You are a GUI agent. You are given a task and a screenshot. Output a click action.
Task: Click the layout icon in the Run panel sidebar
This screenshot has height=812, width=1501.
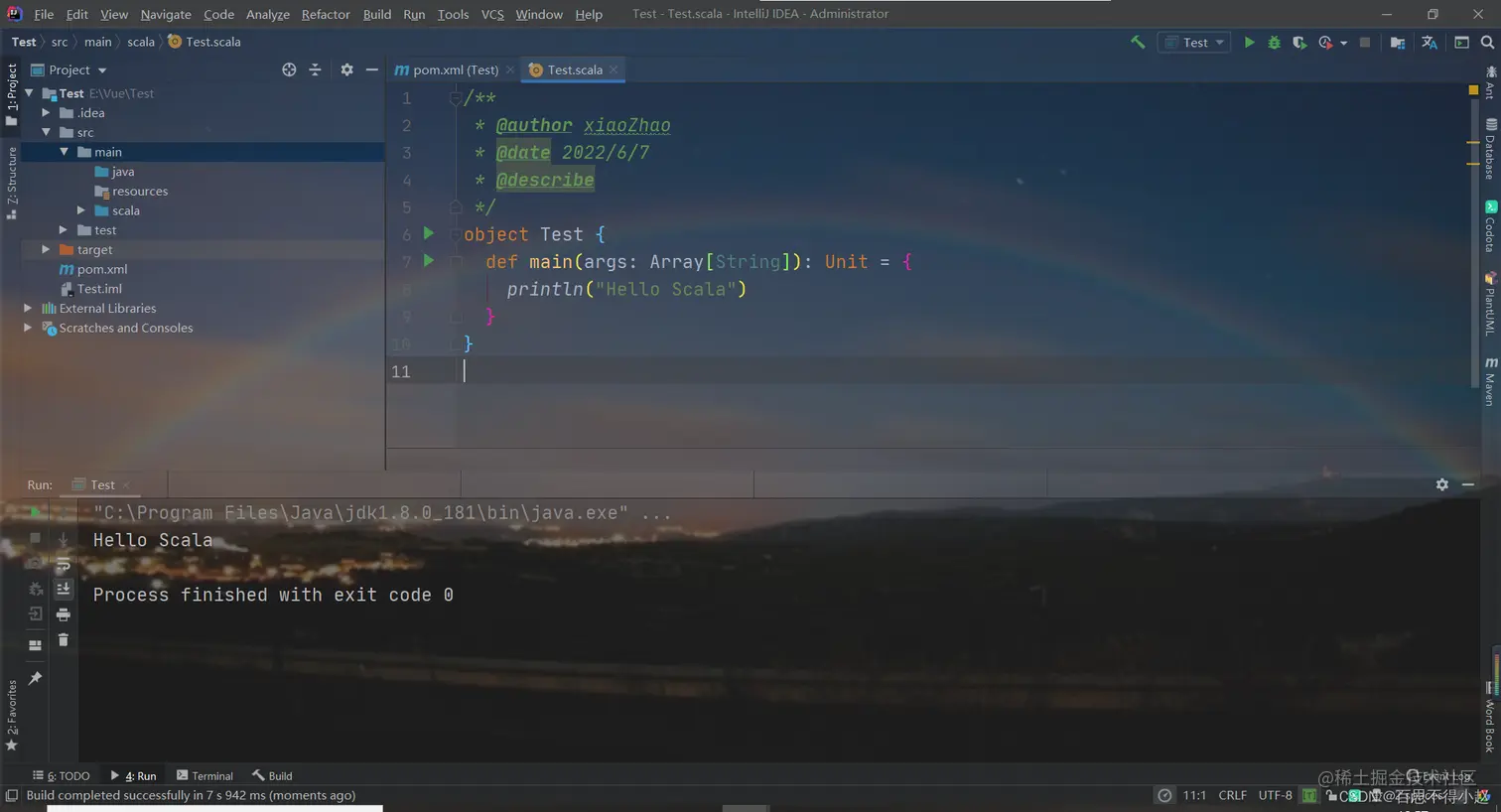pos(35,645)
